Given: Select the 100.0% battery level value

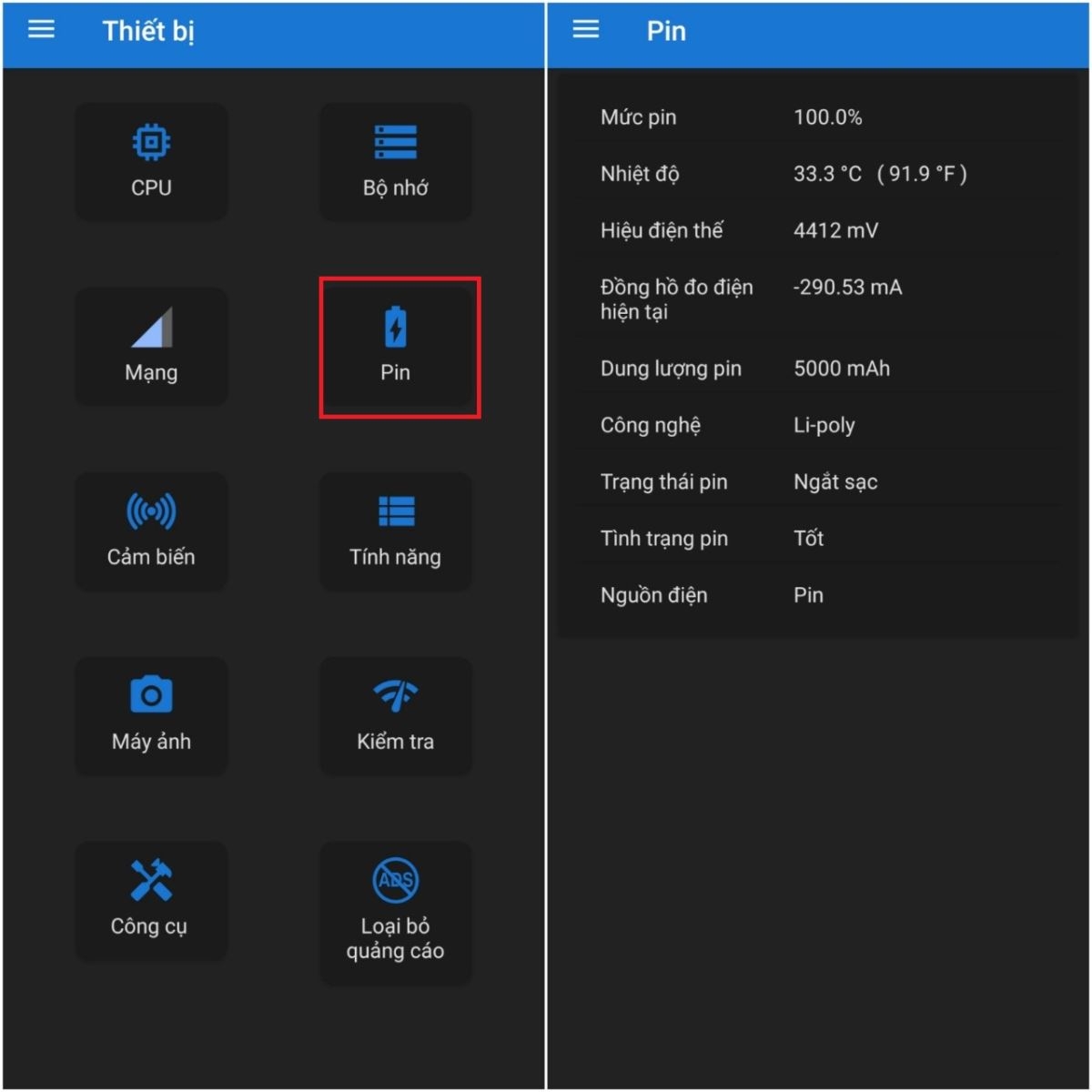Looking at the screenshot, I should (827, 117).
